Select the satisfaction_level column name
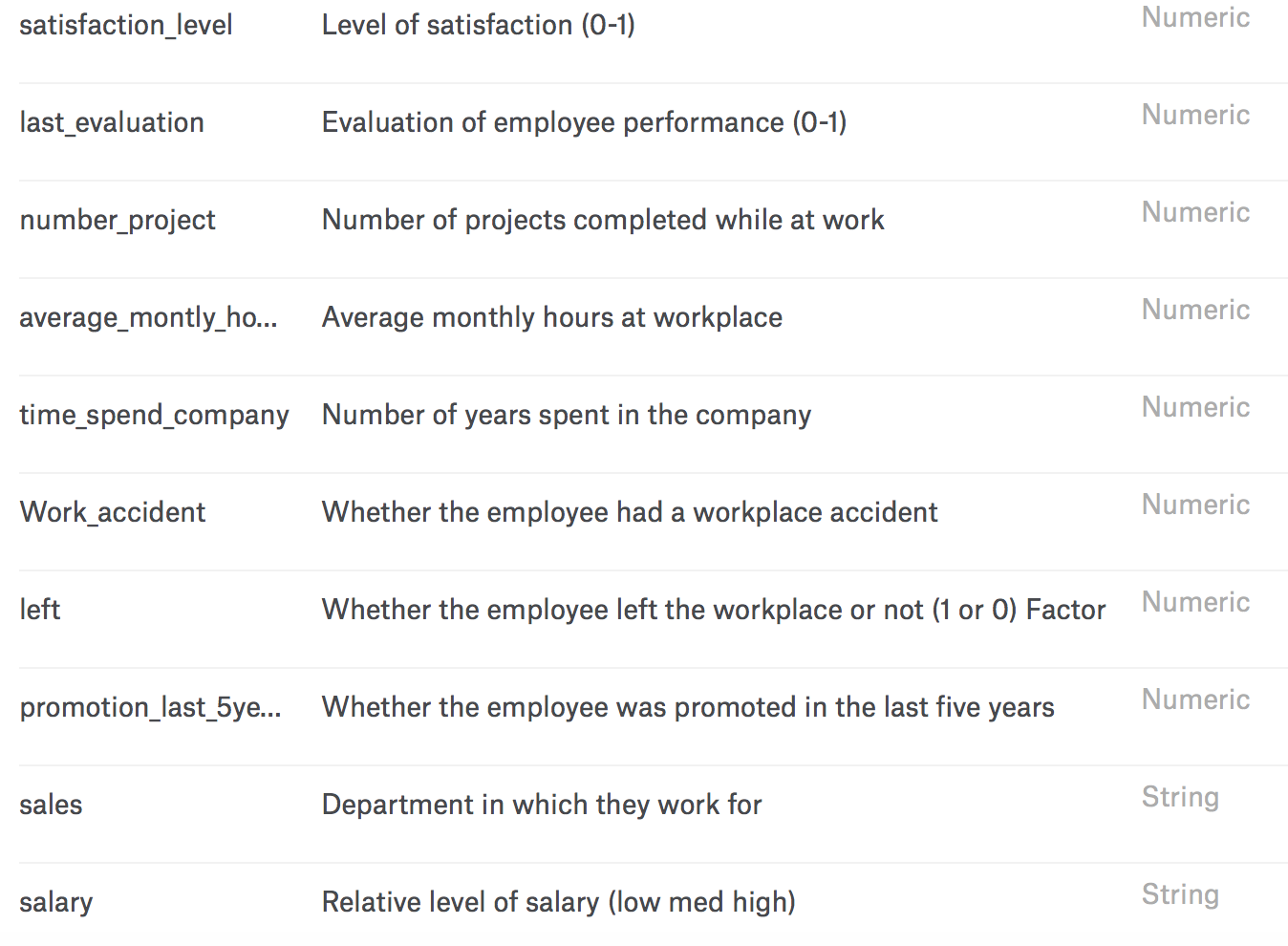The height and width of the screenshot is (946, 1288). click(125, 25)
